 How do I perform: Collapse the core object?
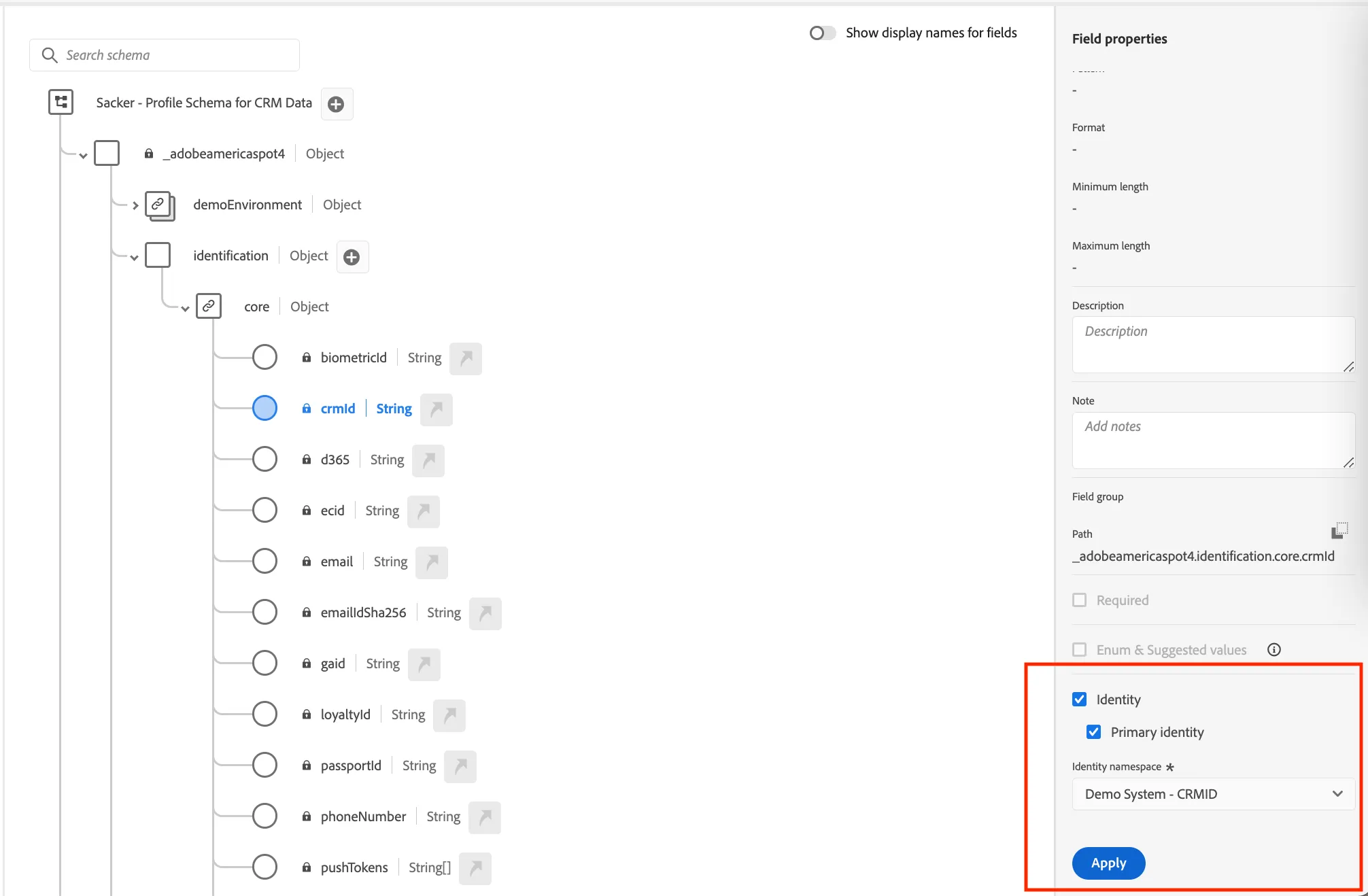pyautogui.click(x=185, y=309)
